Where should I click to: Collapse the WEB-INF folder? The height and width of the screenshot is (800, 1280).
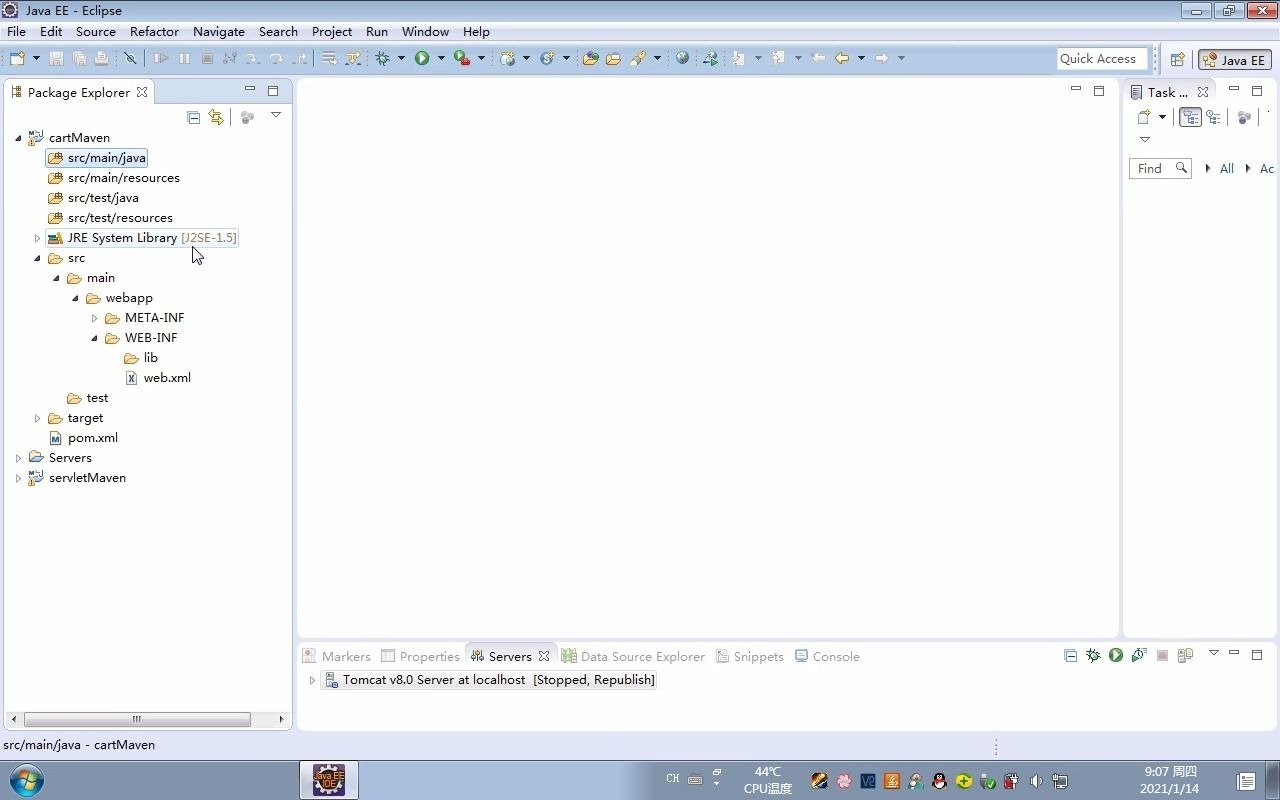tap(95, 338)
